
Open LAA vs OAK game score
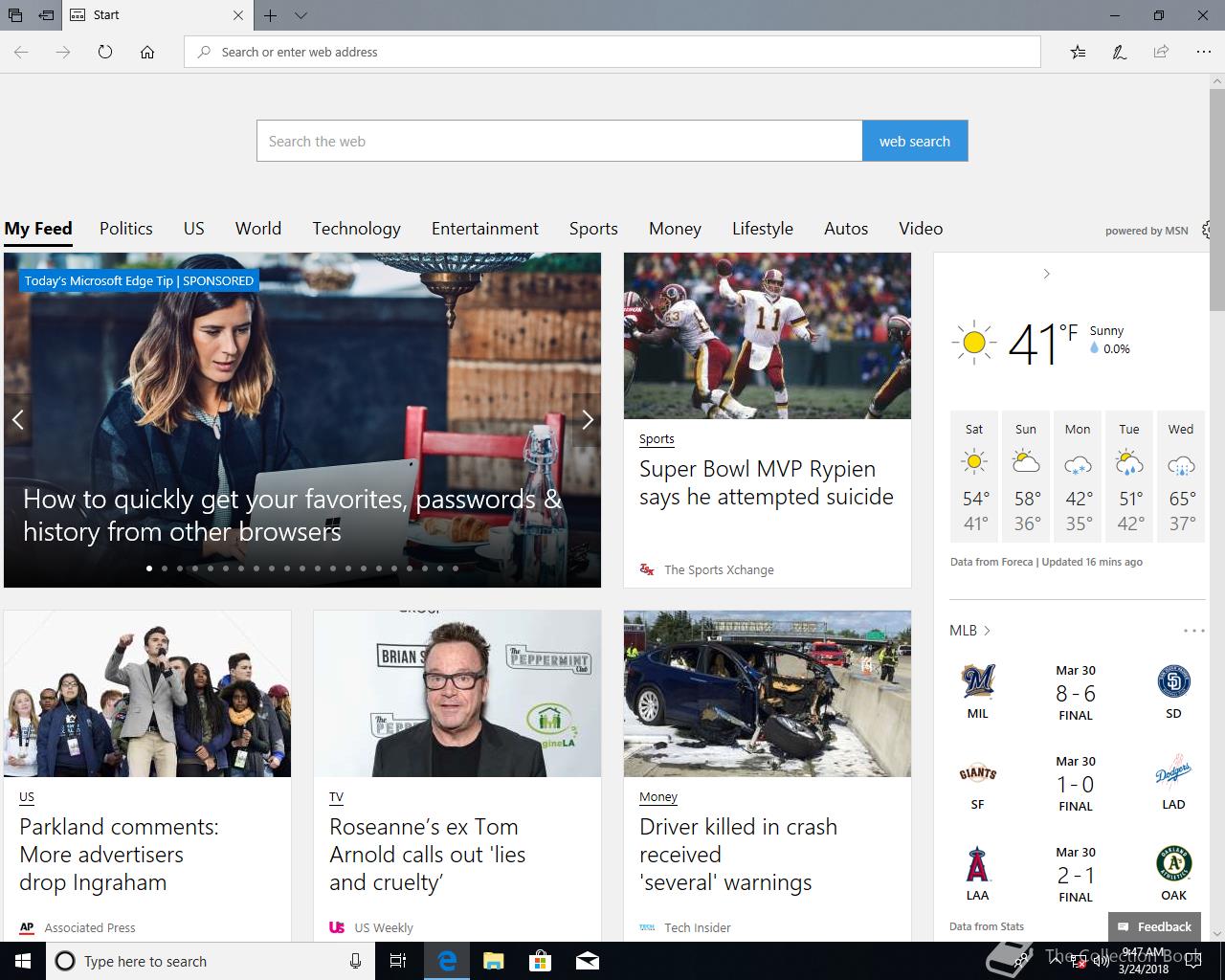pos(1076,875)
